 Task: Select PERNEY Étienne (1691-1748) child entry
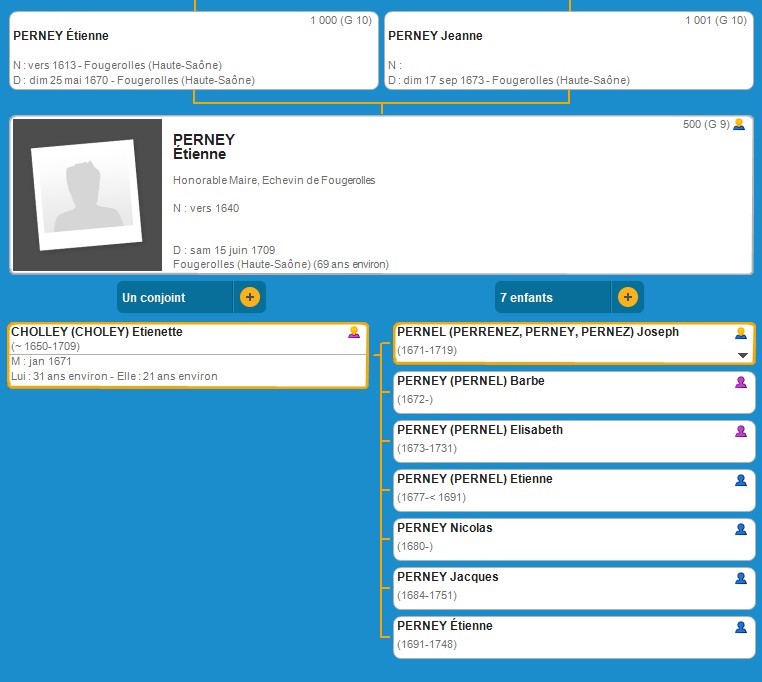pos(445,626)
